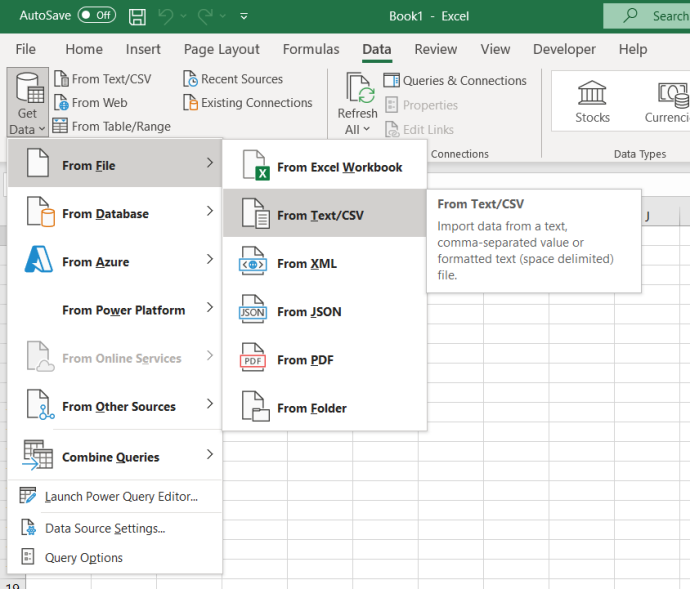Switch to the Home tab
This screenshot has height=589, width=690.
pos(84,49)
